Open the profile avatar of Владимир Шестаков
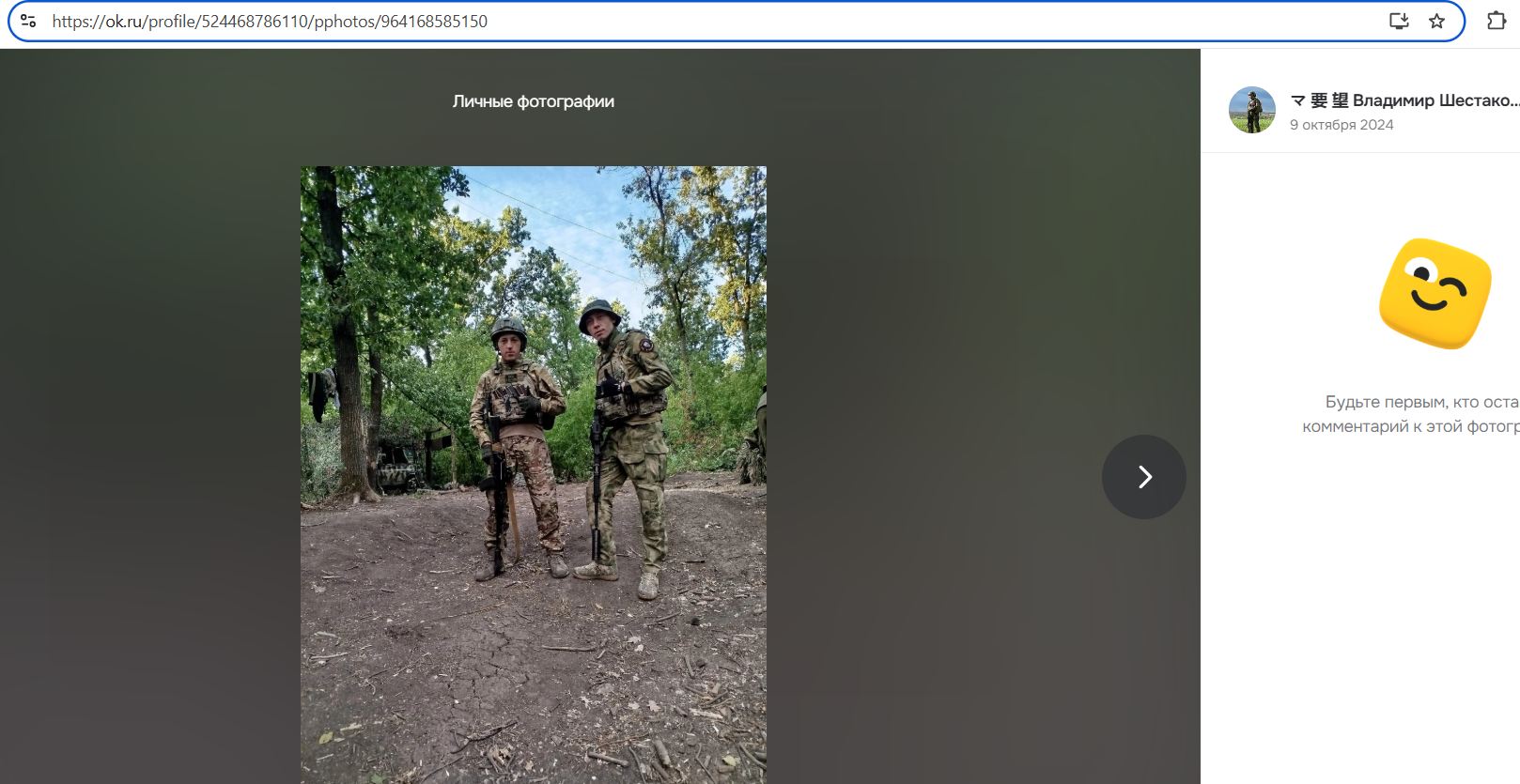 [x=1252, y=110]
